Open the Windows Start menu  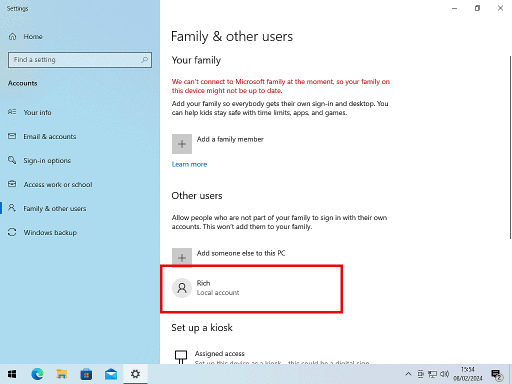(12, 374)
